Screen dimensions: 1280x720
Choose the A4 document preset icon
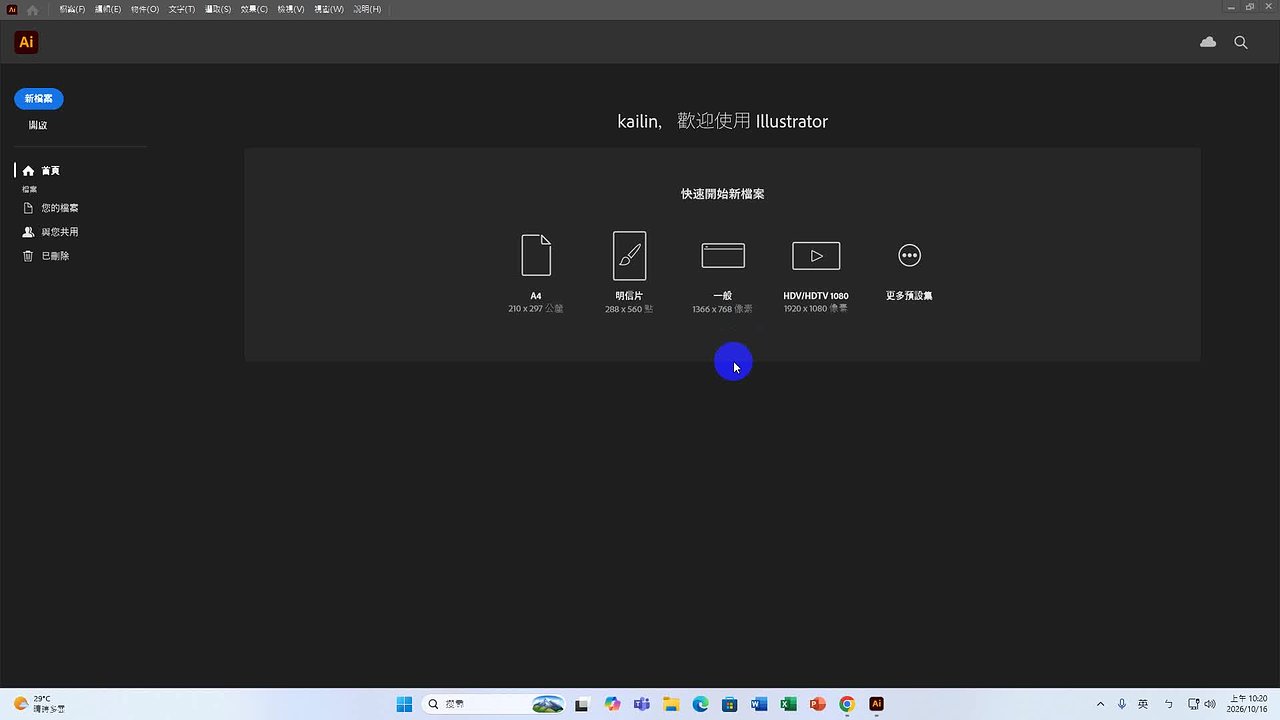(536, 255)
